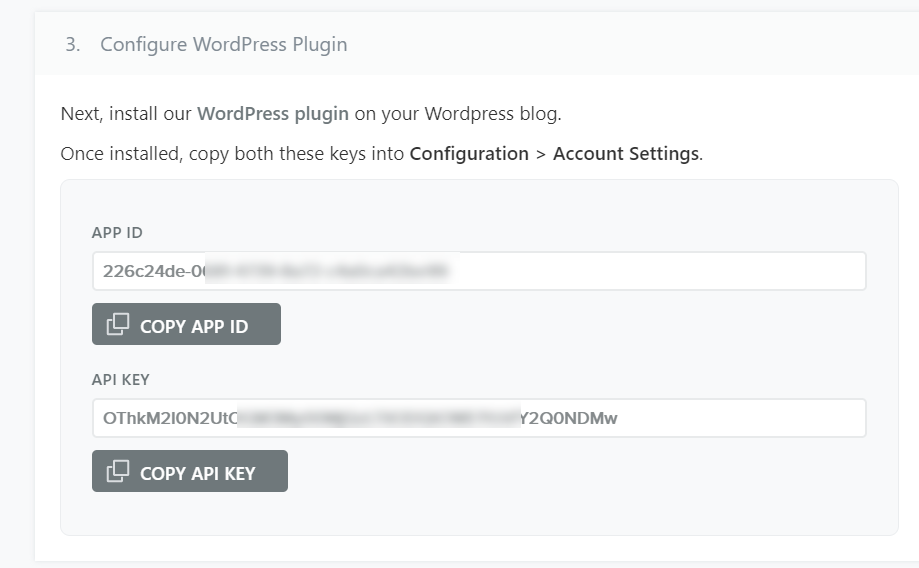Image resolution: width=919 pixels, height=568 pixels.
Task: Click the bold Configuration text
Action: tap(469, 154)
